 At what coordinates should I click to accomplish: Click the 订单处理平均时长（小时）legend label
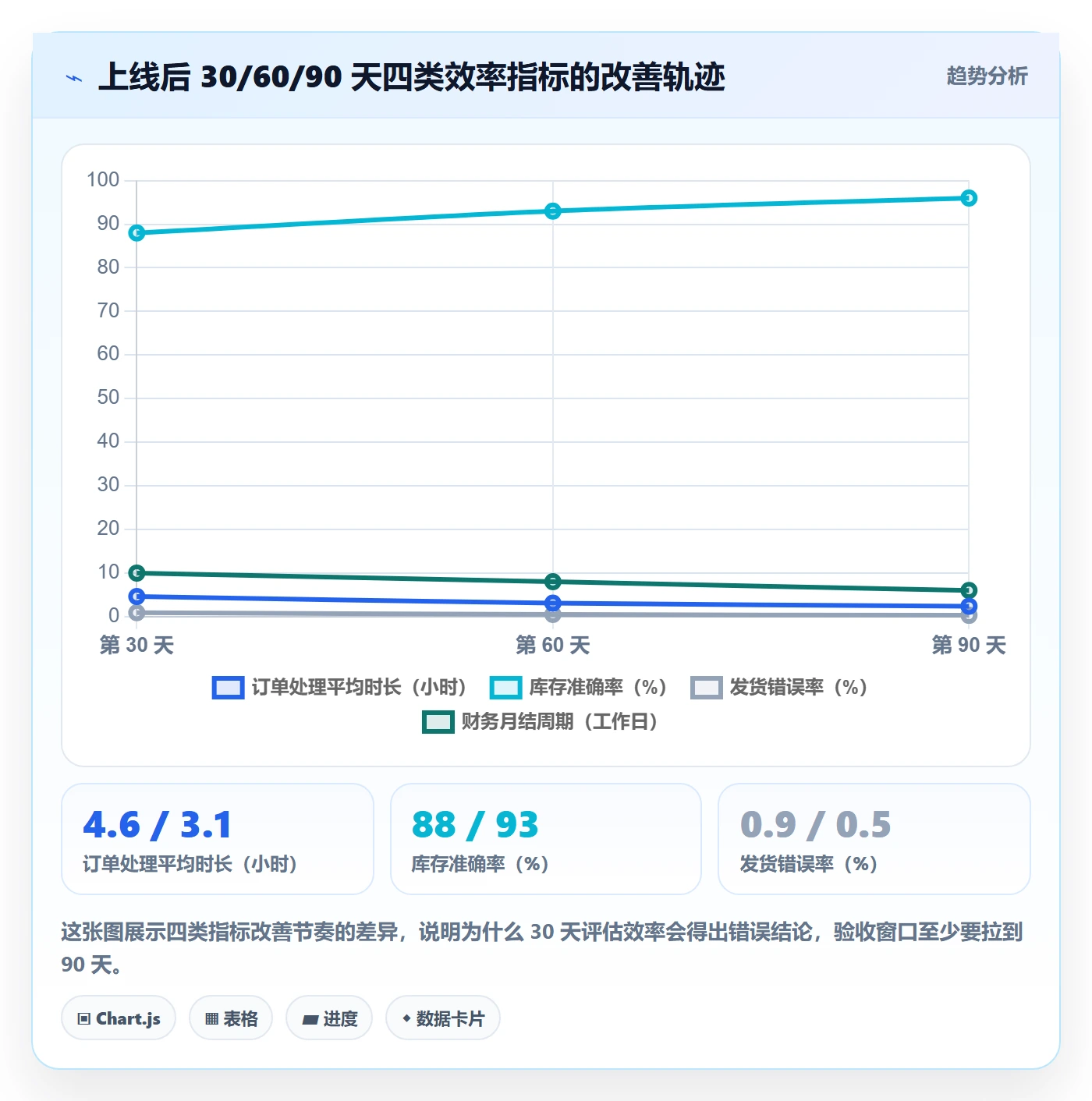tap(359, 688)
